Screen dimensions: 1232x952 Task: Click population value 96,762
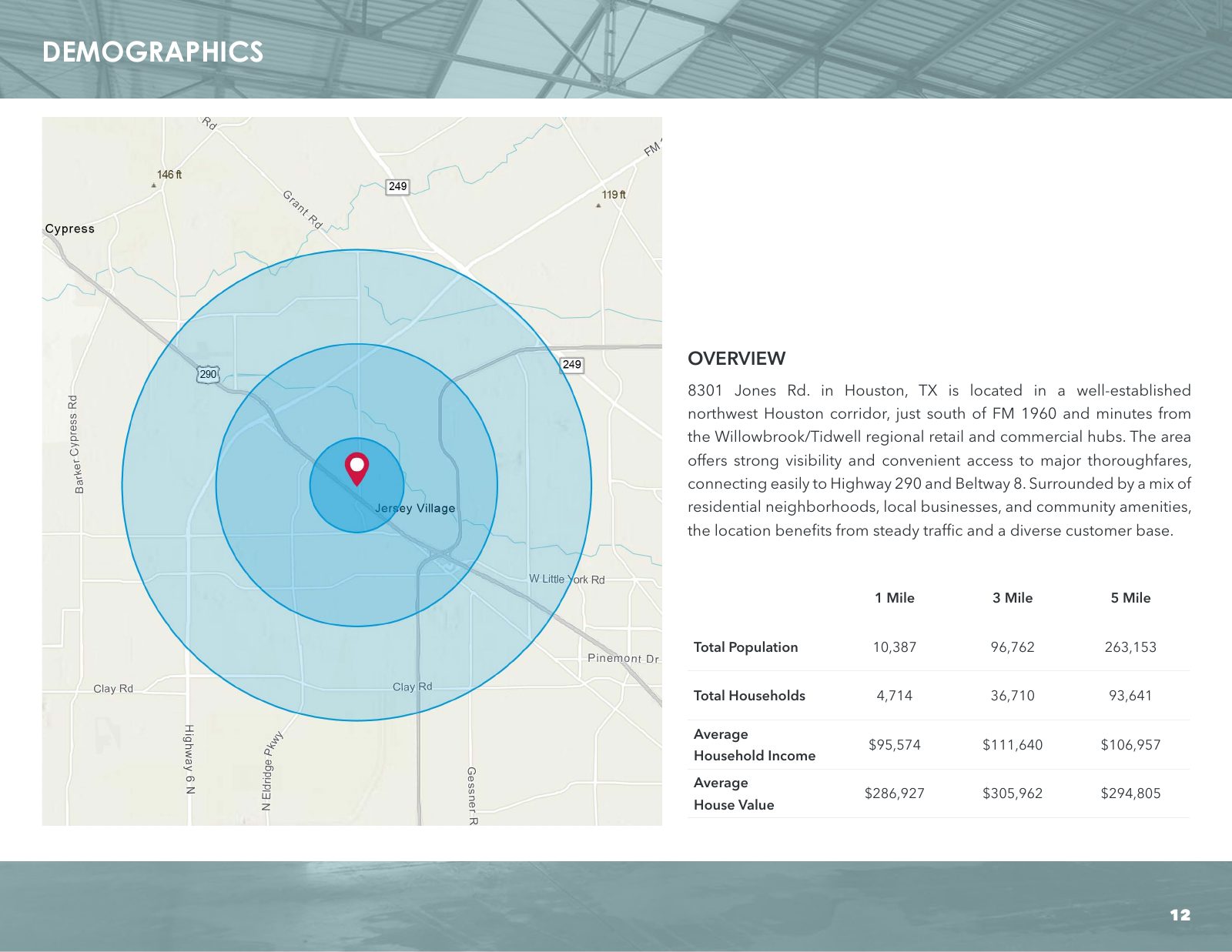click(x=1013, y=647)
